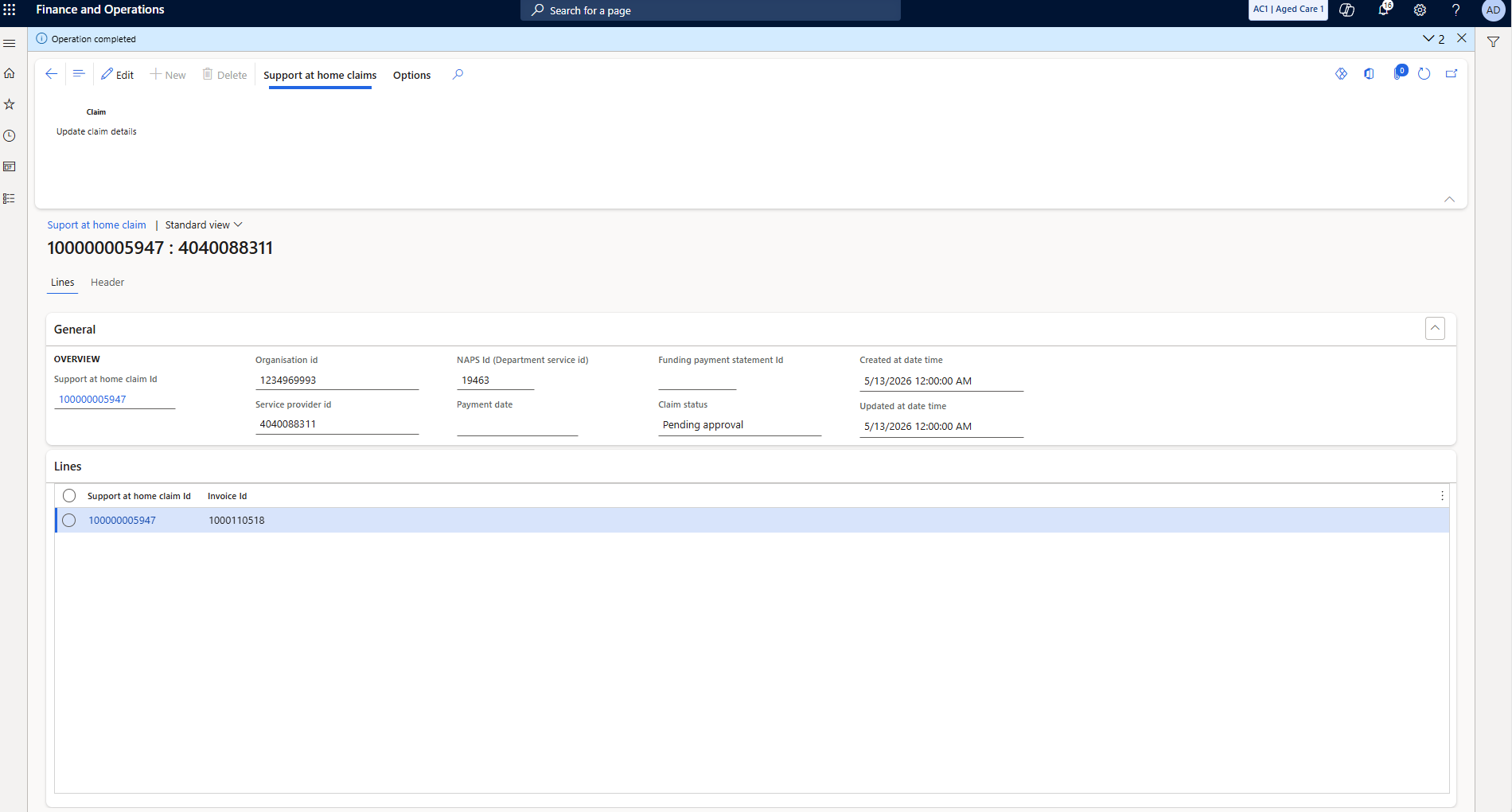Viewport: 1512px width, 812px height.
Task: Switch company ACI Aged Care 1
Action: click(x=1288, y=10)
